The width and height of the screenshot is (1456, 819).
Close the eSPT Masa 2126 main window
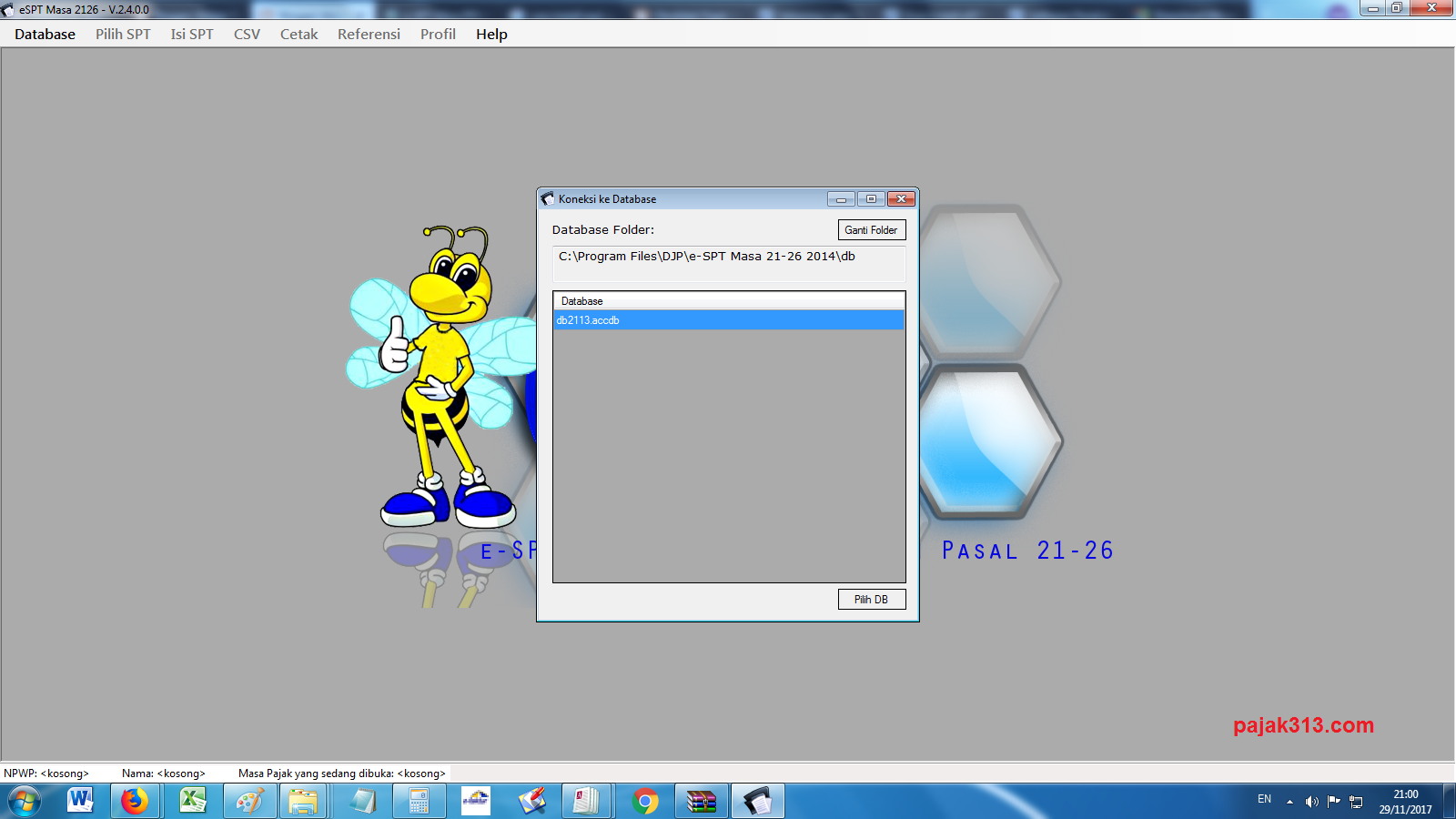coord(1431,8)
